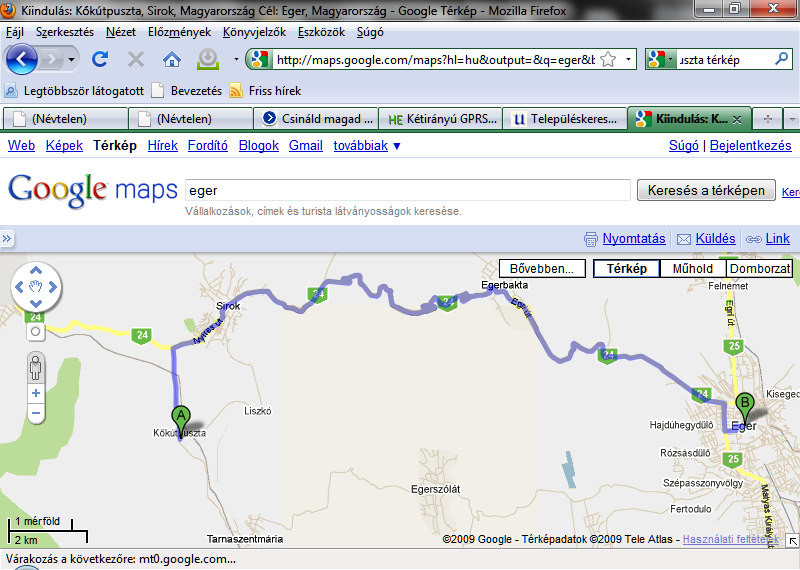The width and height of the screenshot is (800, 570).
Task: Open Blogok link
Action: pyautogui.click(x=259, y=145)
